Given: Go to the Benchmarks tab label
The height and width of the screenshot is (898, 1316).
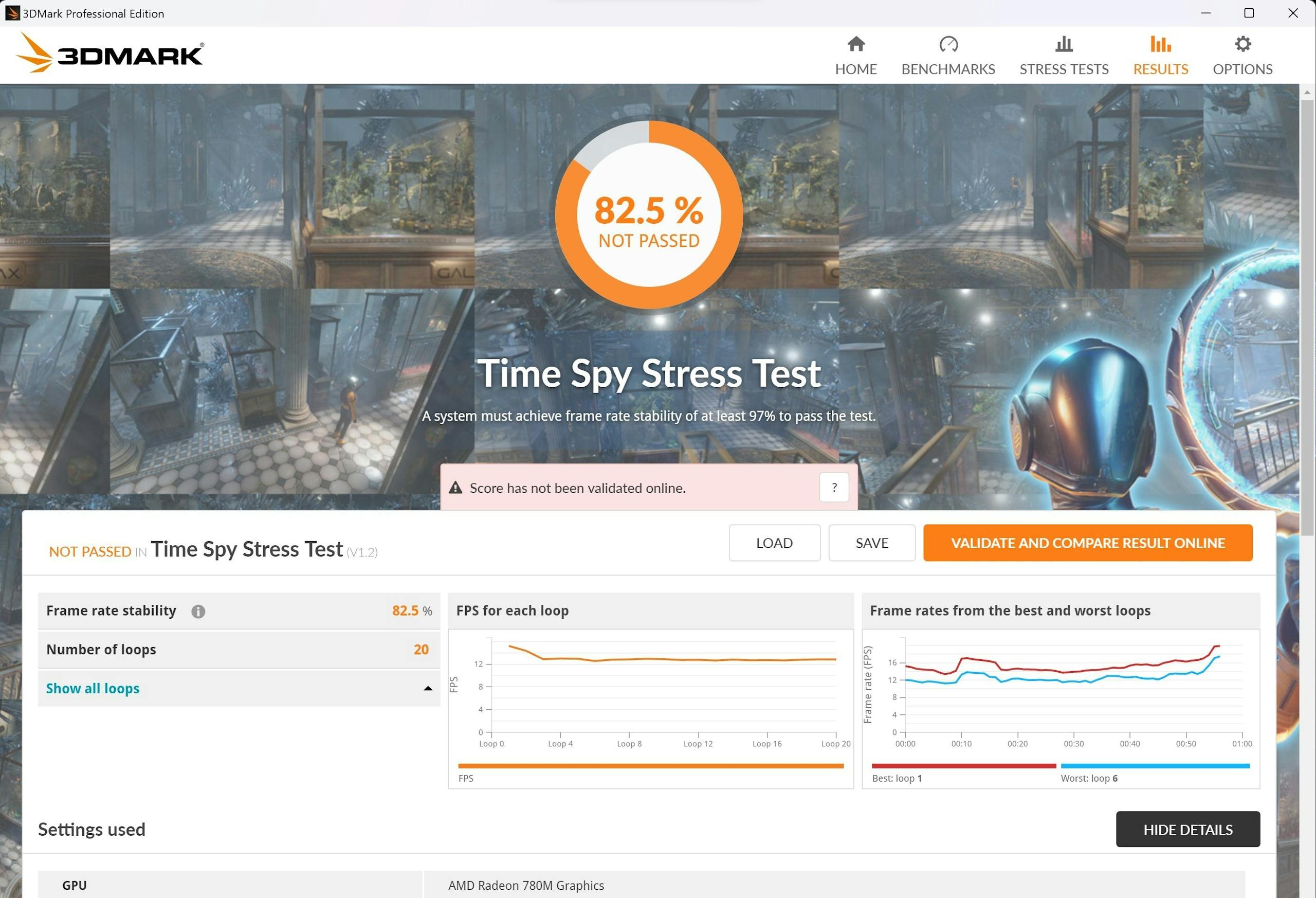Looking at the screenshot, I should (x=948, y=69).
